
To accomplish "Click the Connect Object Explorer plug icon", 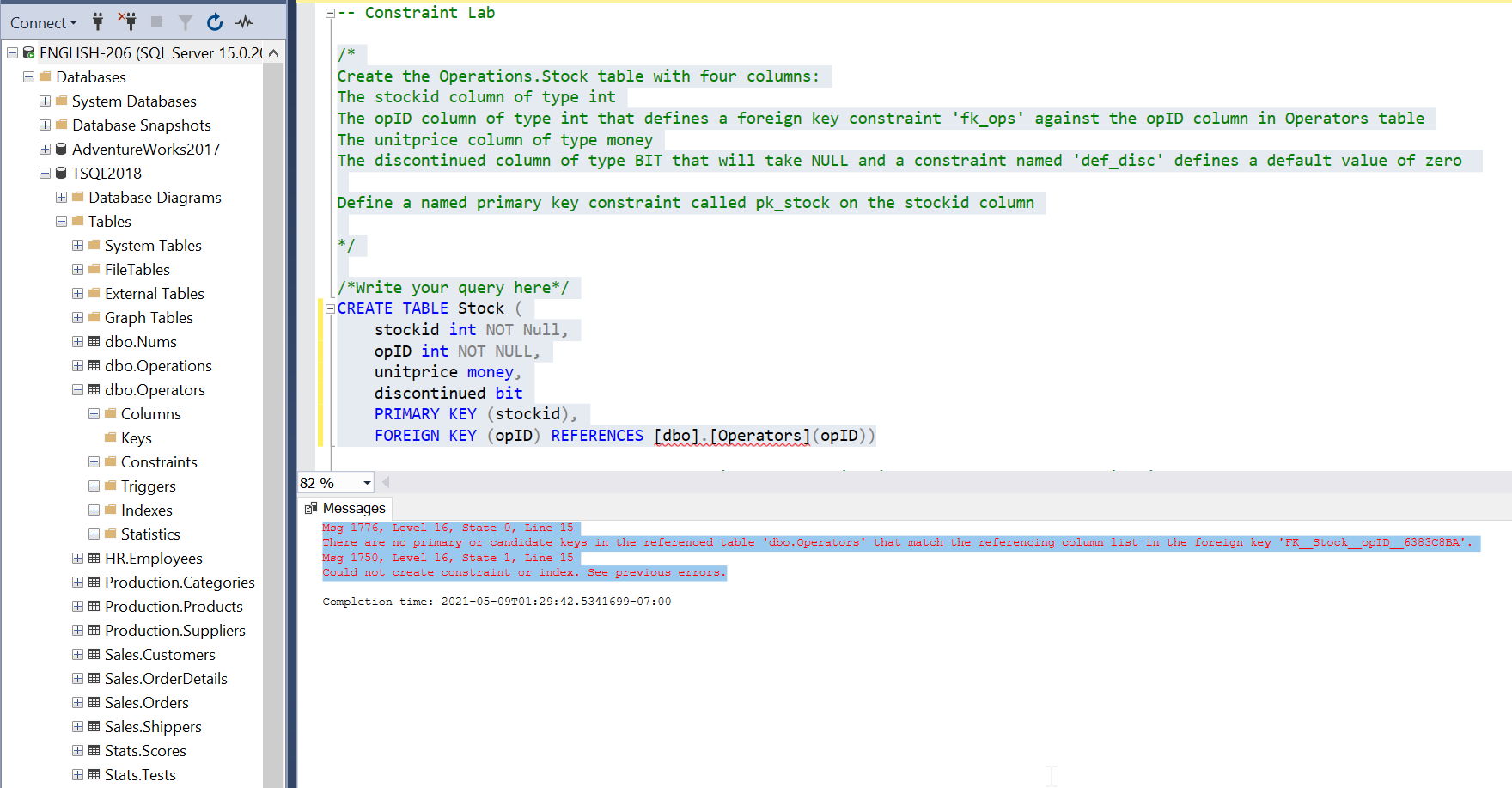I will click(x=98, y=21).
